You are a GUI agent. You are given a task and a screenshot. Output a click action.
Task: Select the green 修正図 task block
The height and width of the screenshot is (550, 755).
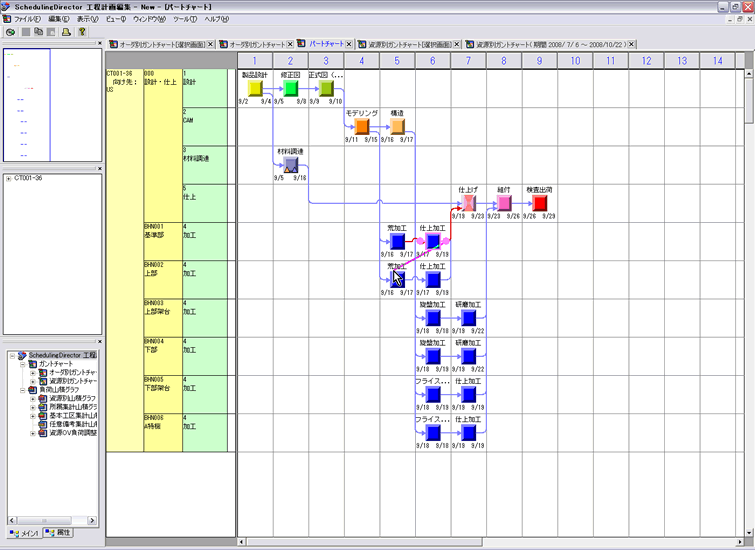point(291,89)
